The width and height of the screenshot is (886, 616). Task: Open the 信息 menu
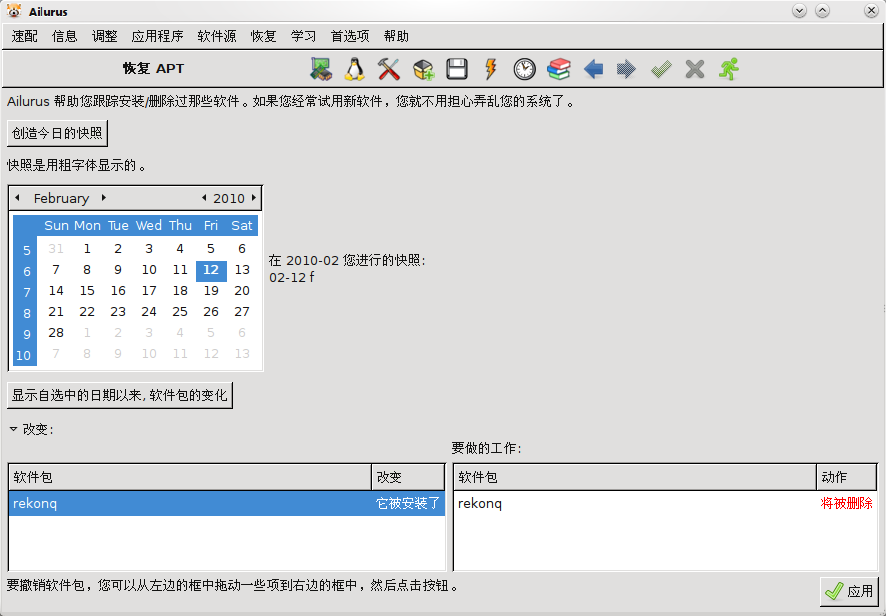[64, 36]
